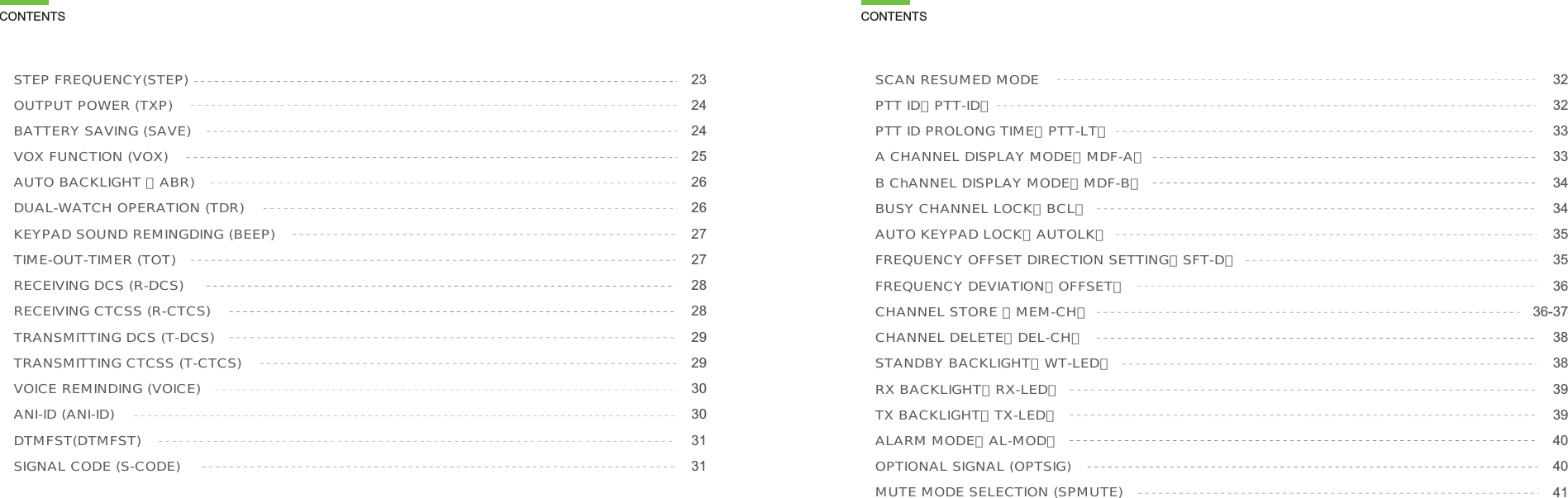Screen dimensions: 1568x498
Task: Jump to TIME-OUT-TIMER (TOT) section
Action: coord(95,260)
